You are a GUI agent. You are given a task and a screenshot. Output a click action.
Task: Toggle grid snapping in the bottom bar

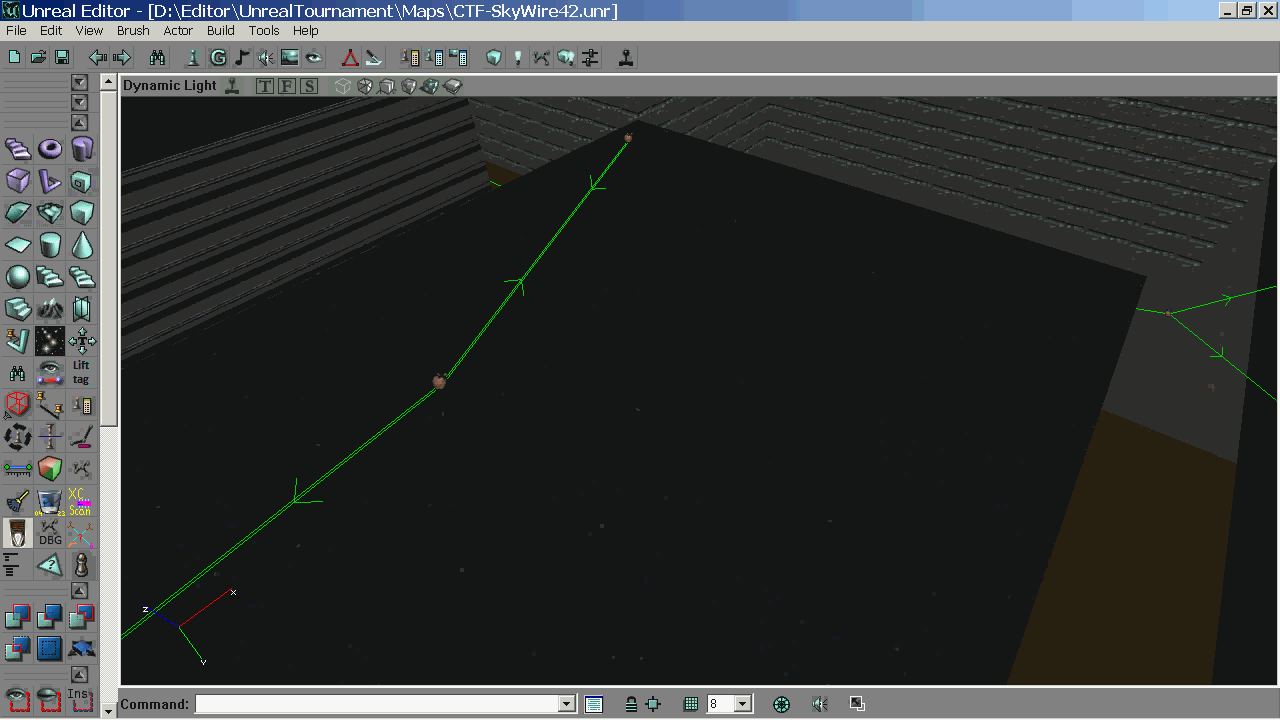coord(690,704)
